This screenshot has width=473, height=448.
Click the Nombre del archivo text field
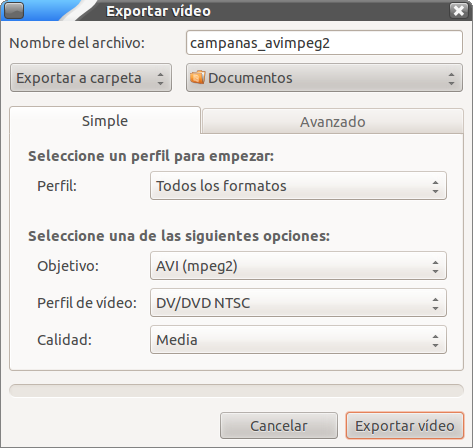coord(324,43)
